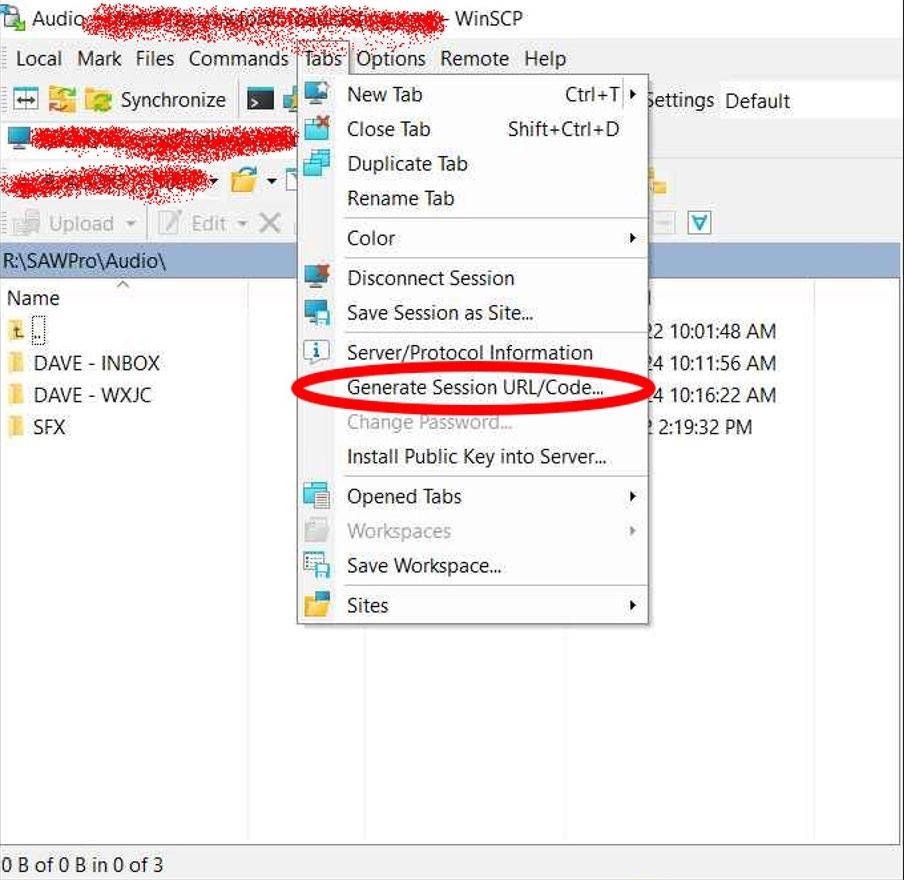Click the session tab monitor icon

tap(18, 138)
